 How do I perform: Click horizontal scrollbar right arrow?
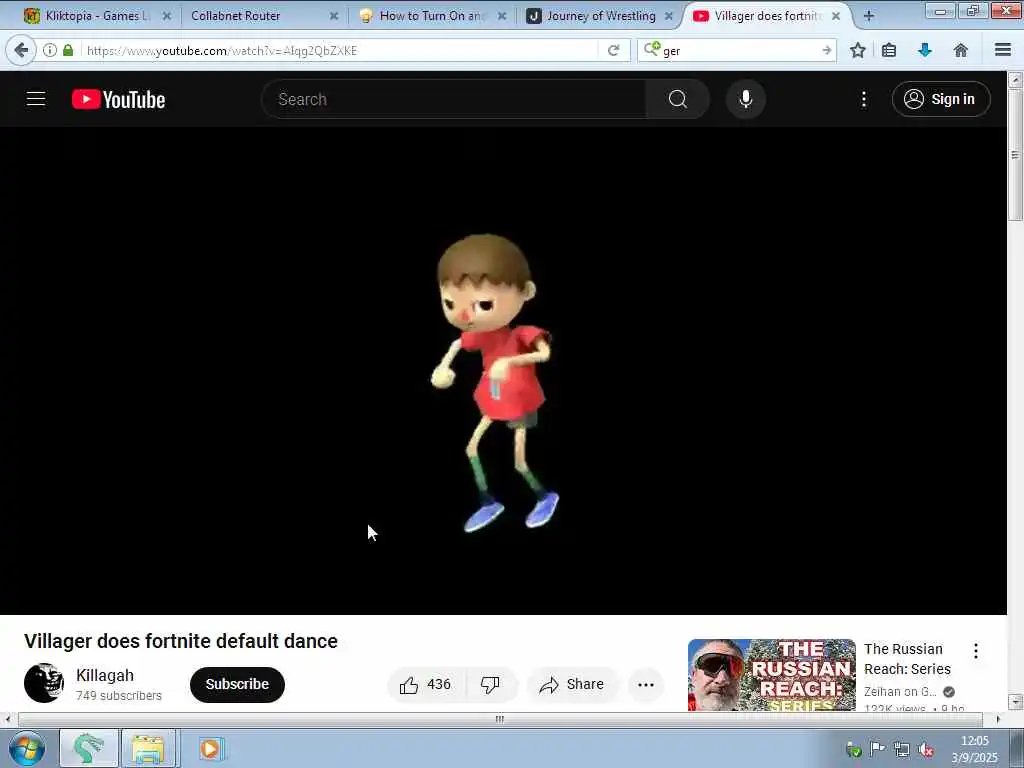click(998, 719)
